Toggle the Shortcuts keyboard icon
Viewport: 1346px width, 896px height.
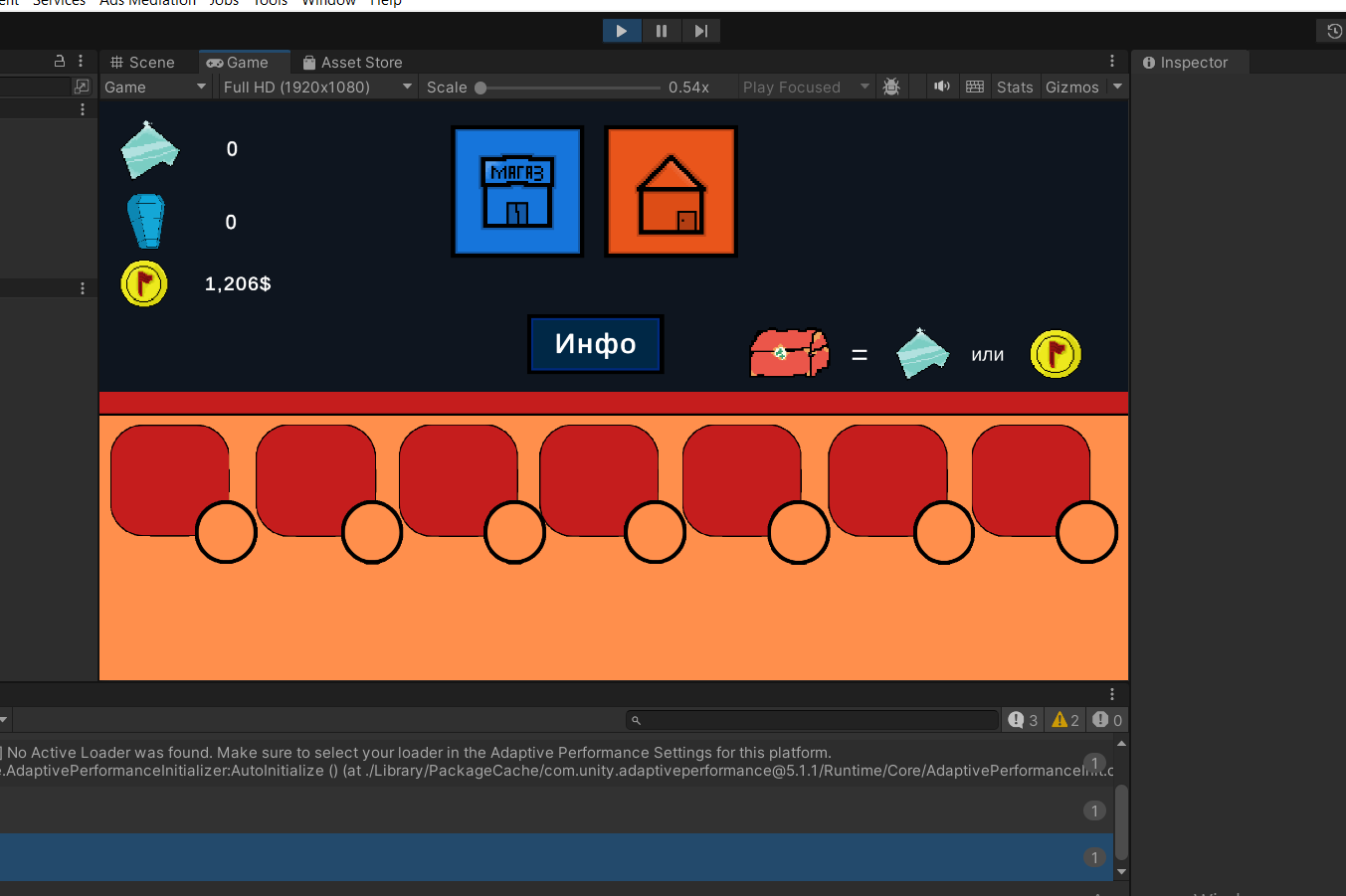(975, 87)
